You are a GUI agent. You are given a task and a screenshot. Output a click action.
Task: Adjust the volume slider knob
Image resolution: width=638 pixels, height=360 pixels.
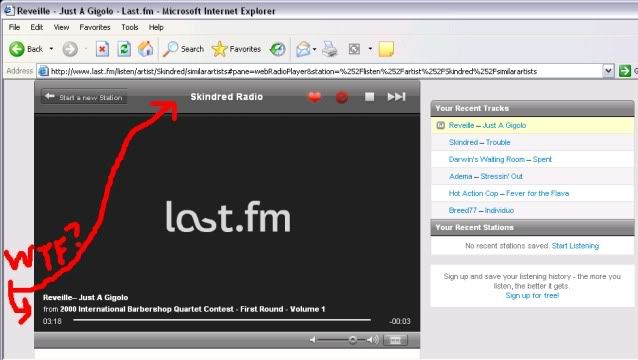pos(353,340)
